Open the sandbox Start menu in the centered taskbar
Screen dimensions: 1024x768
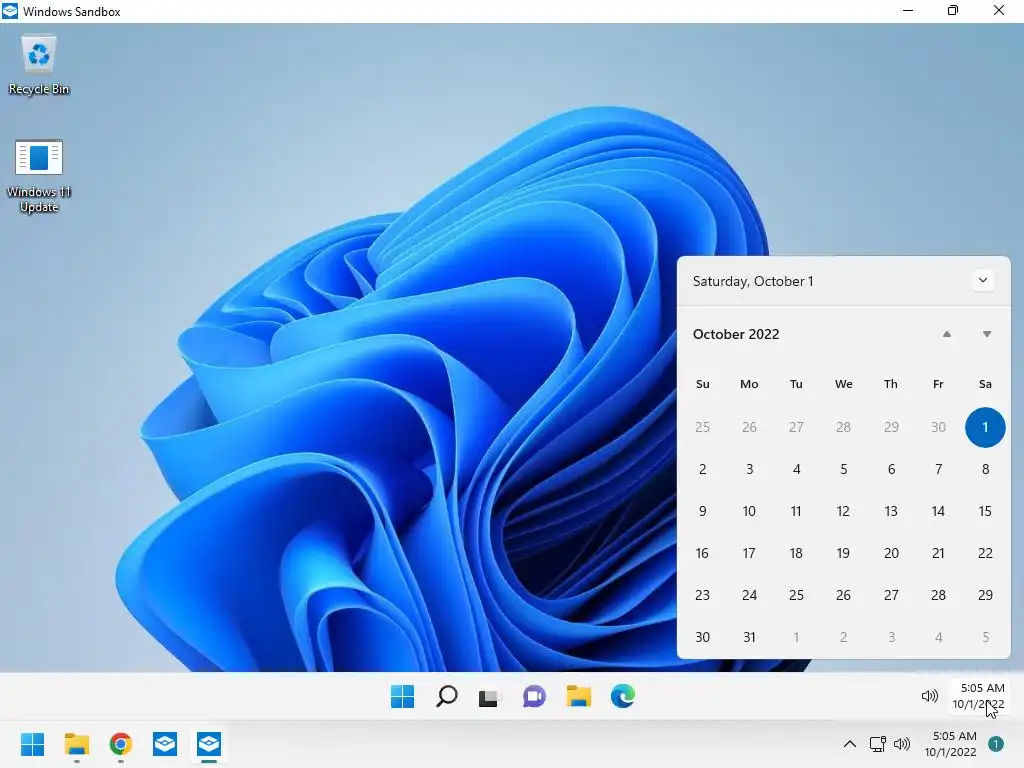point(402,696)
